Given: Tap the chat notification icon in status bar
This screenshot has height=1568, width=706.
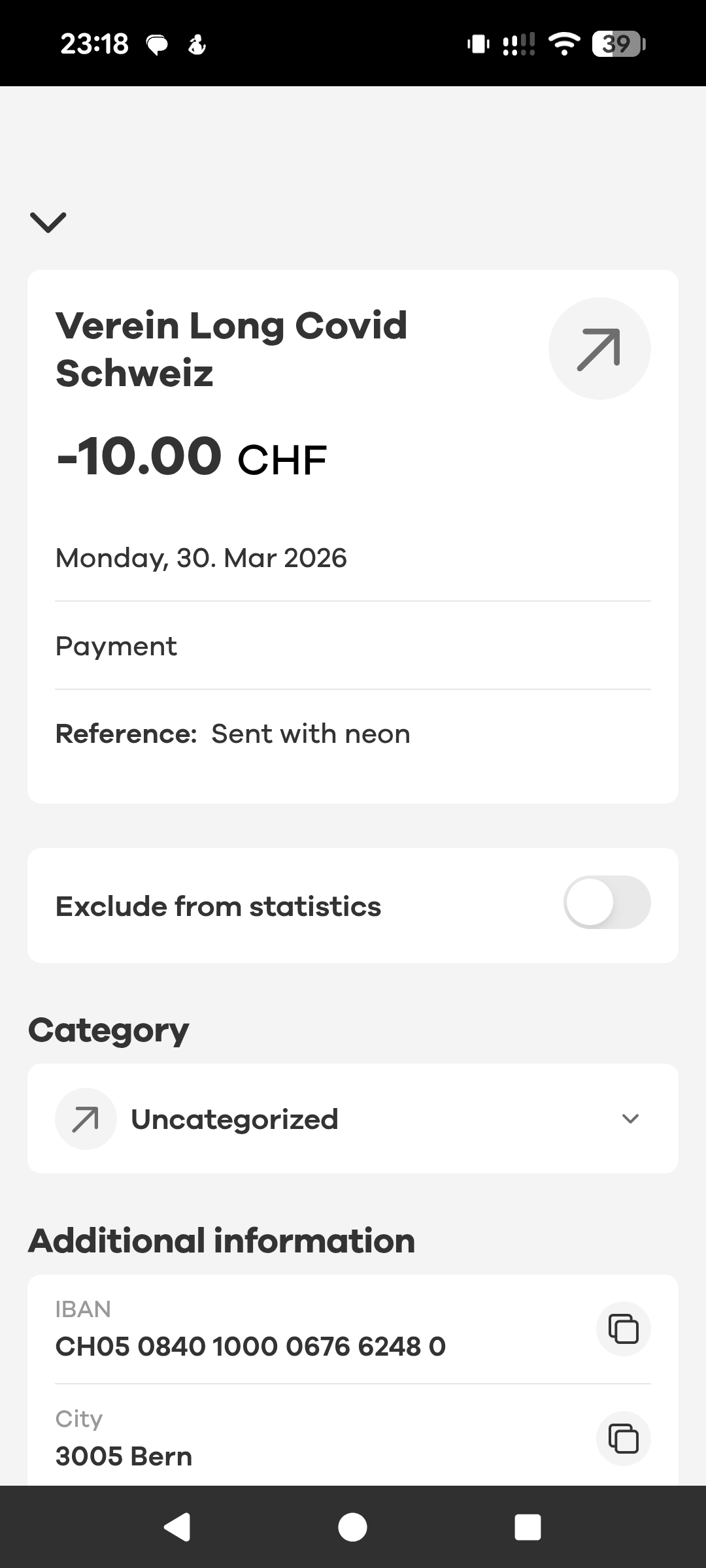Looking at the screenshot, I should pos(157,44).
